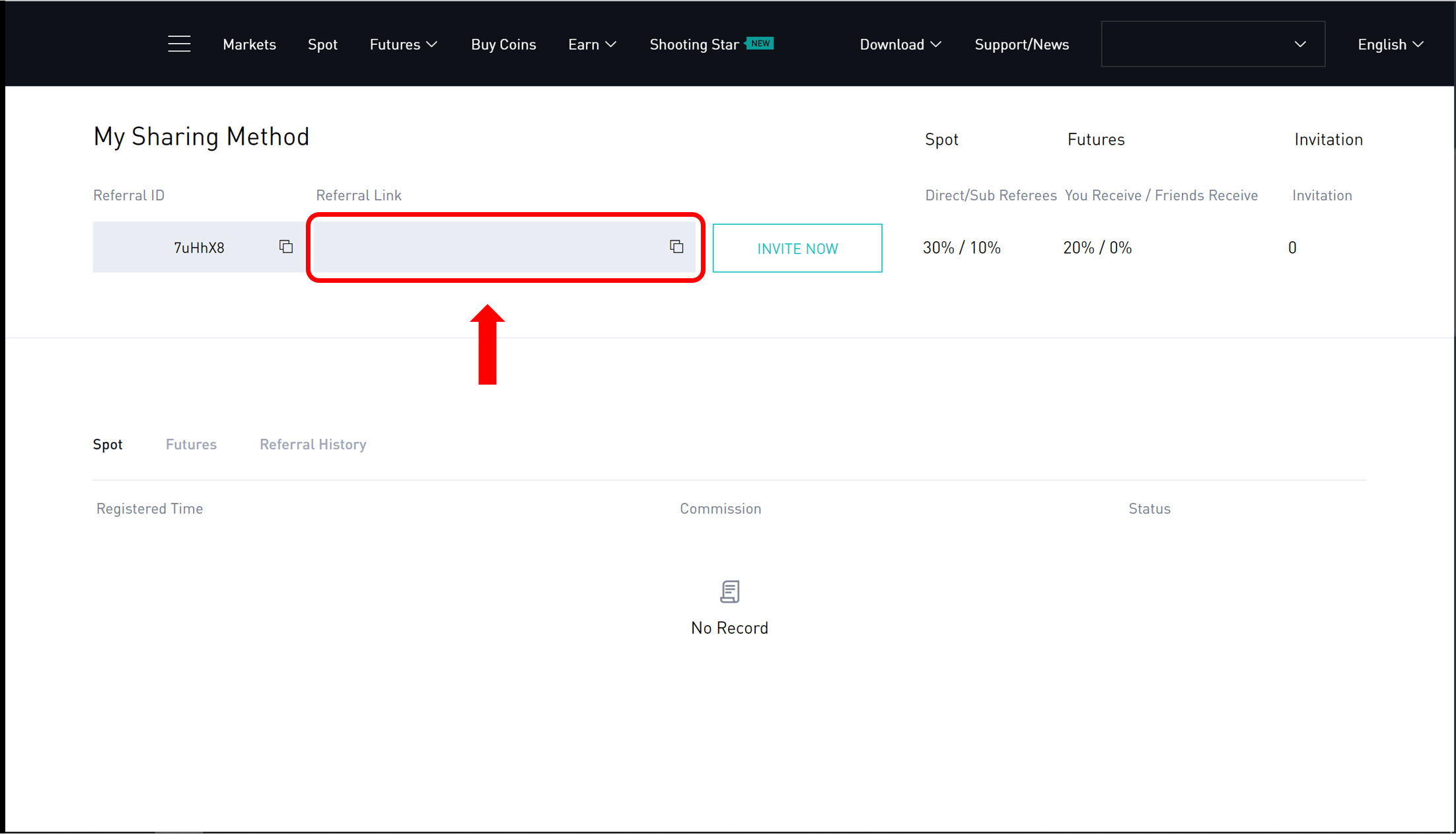Click the Referral Link field
This screenshot has height=834, width=1456.
(489, 247)
